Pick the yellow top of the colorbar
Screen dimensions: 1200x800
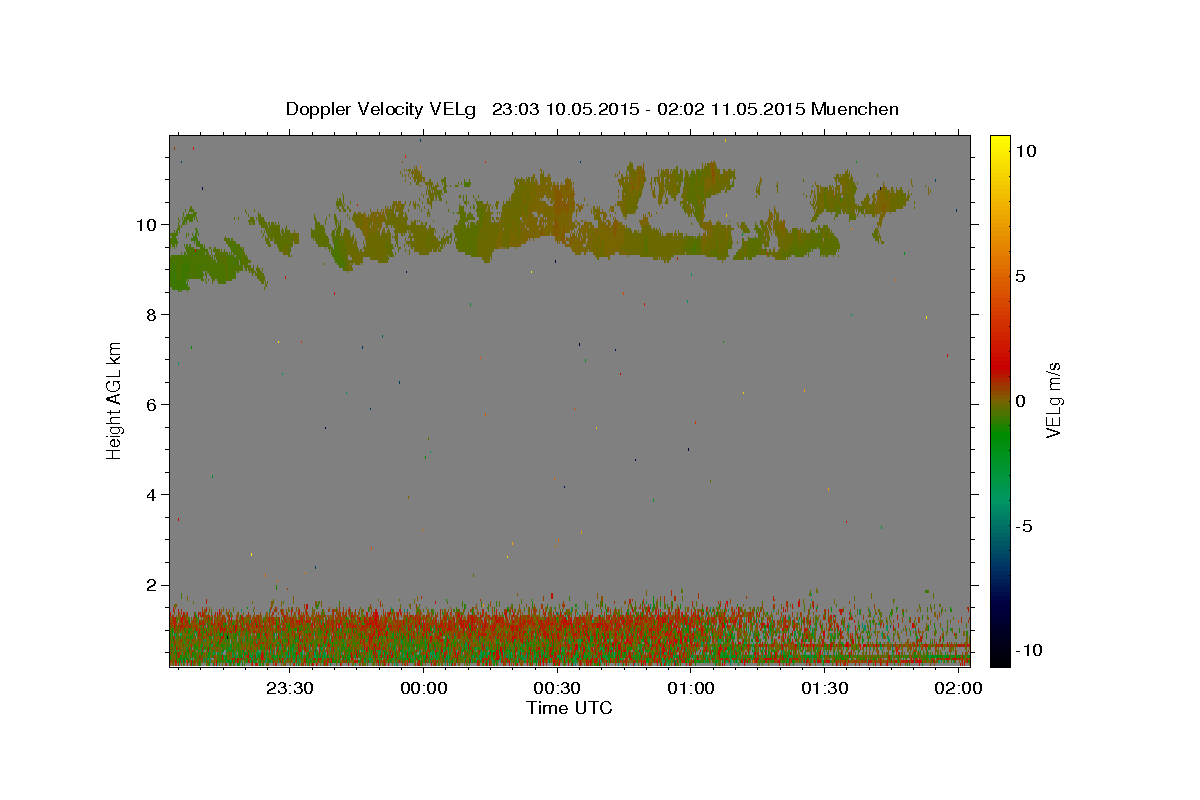coord(999,142)
